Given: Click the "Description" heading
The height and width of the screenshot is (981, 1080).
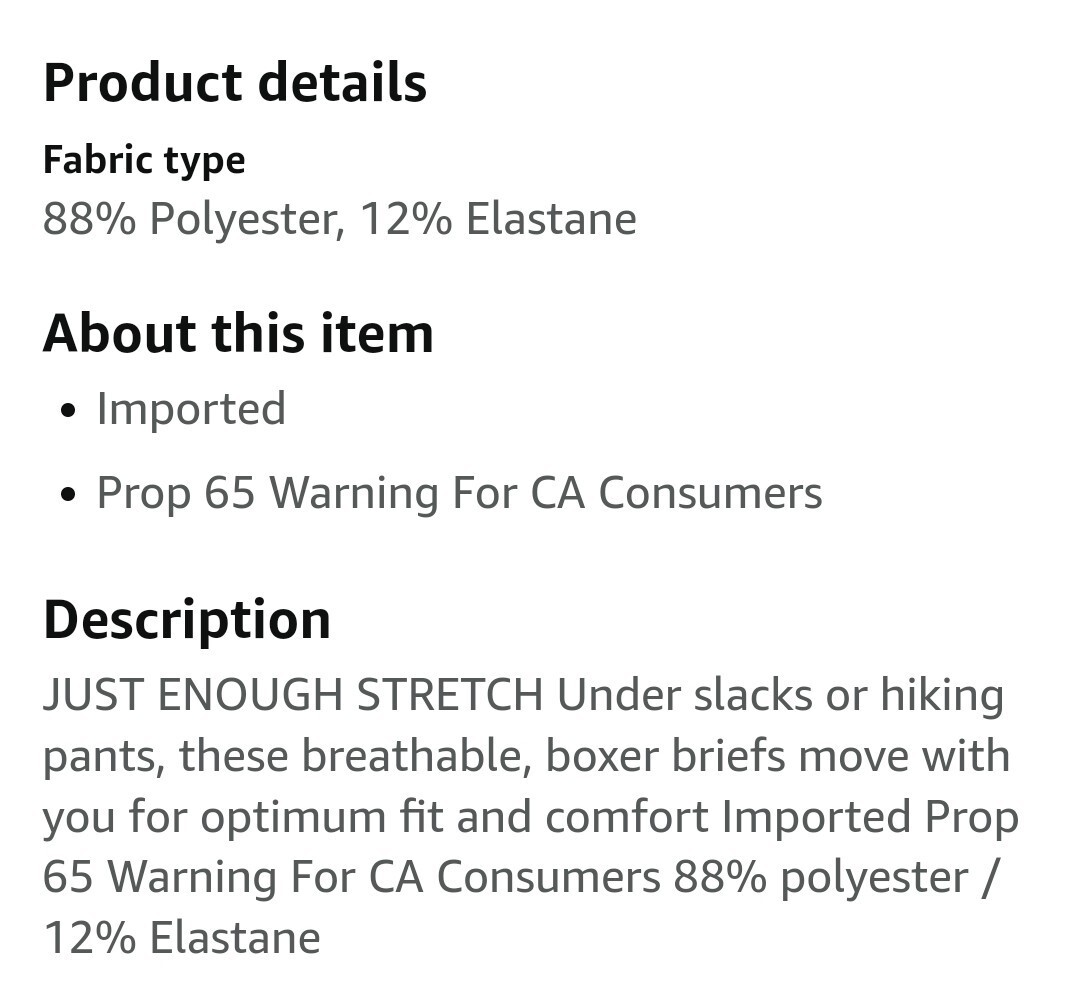Looking at the screenshot, I should click(x=187, y=619).
